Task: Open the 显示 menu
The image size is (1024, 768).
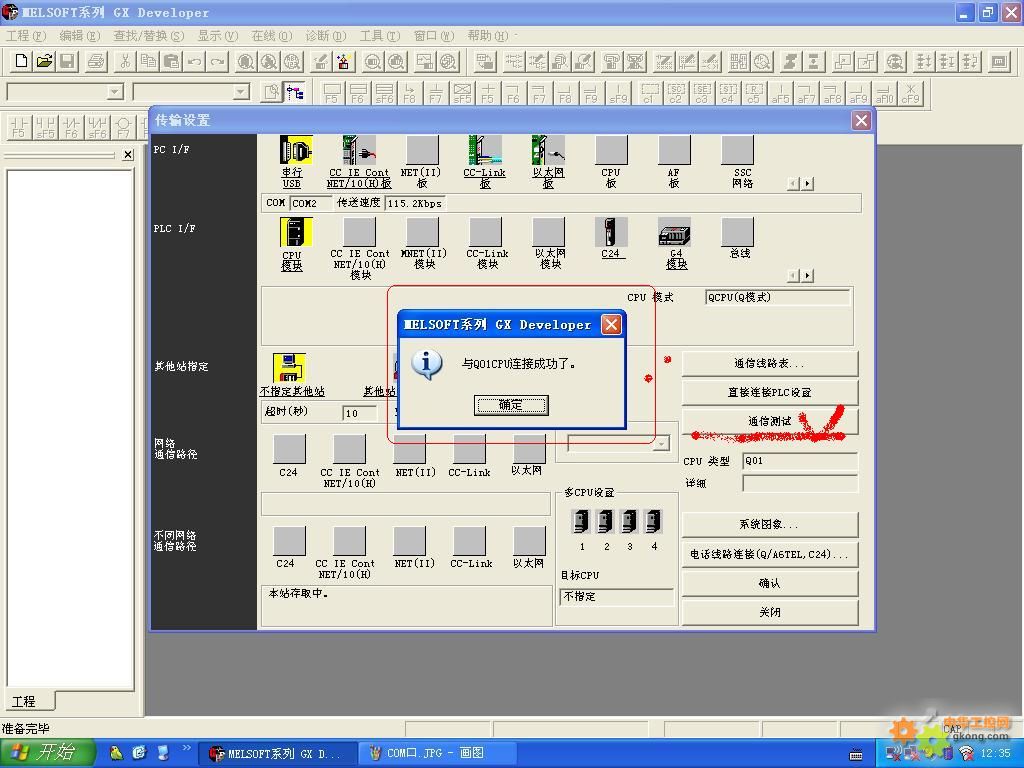Action: click(x=217, y=35)
